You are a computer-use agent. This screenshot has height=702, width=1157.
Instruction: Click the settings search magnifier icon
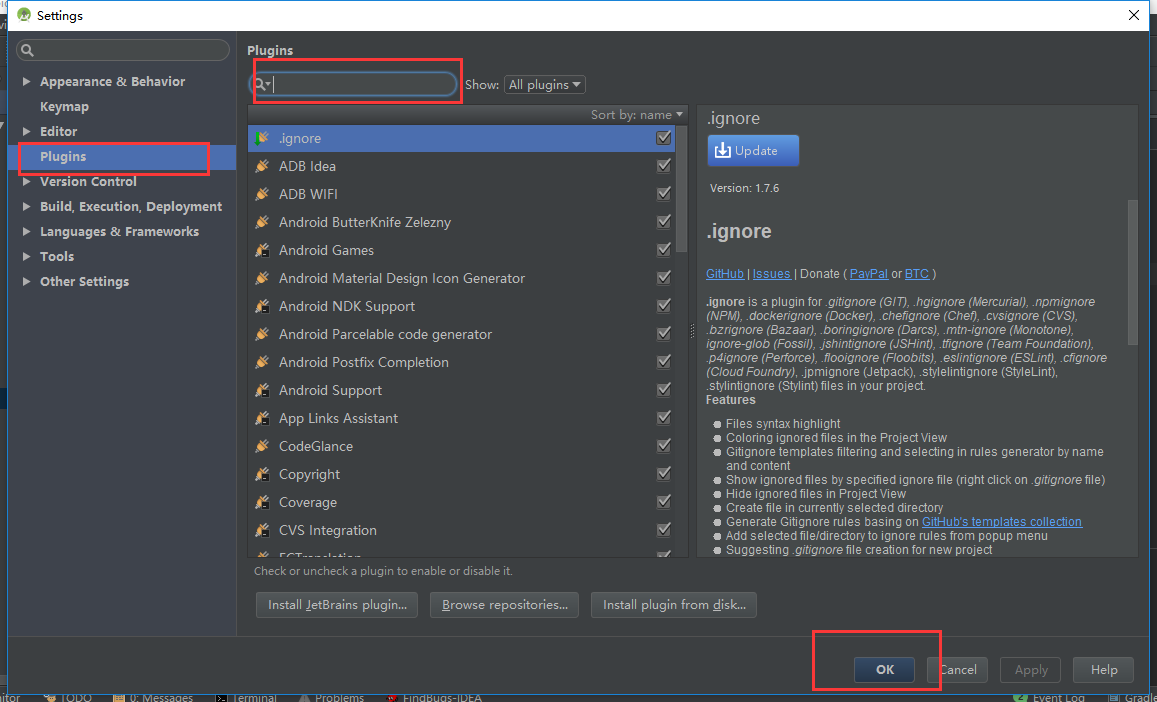coord(27,50)
